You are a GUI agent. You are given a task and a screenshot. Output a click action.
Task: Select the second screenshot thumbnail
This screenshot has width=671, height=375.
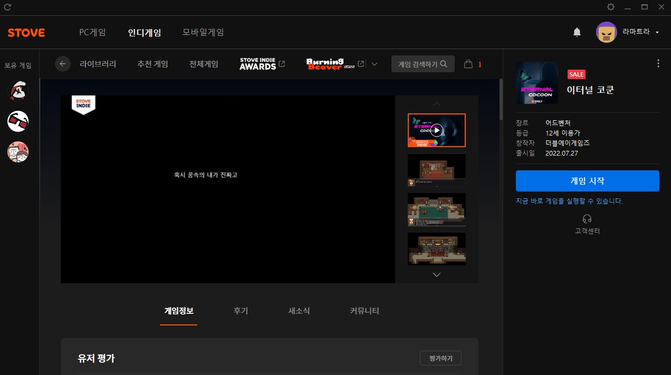(x=436, y=170)
